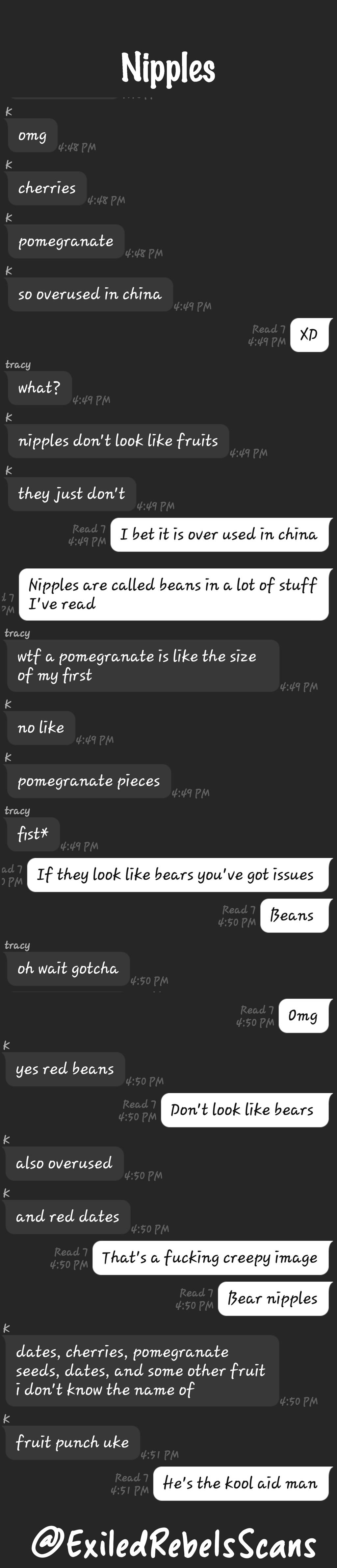Viewport: 337px width, 1568px height.
Task: Tap the 'omg' message bubble
Action: pyautogui.click(x=32, y=135)
